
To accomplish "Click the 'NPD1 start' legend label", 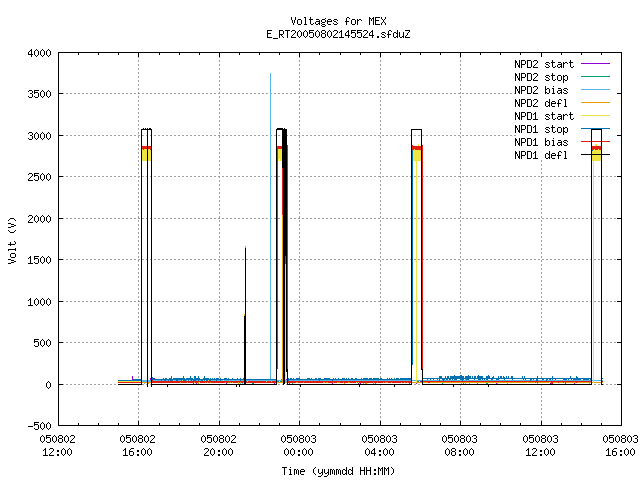I will tap(544, 116).
